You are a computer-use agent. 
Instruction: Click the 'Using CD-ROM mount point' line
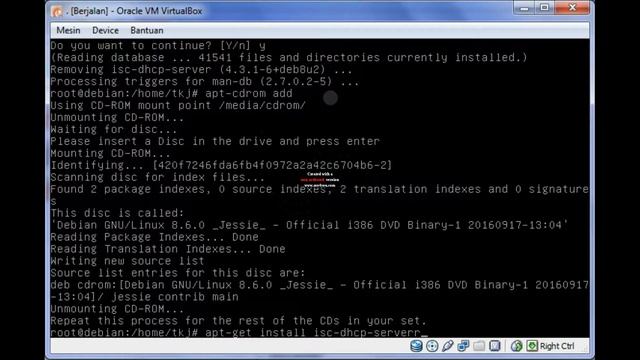pyautogui.click(x=178, y=106)
